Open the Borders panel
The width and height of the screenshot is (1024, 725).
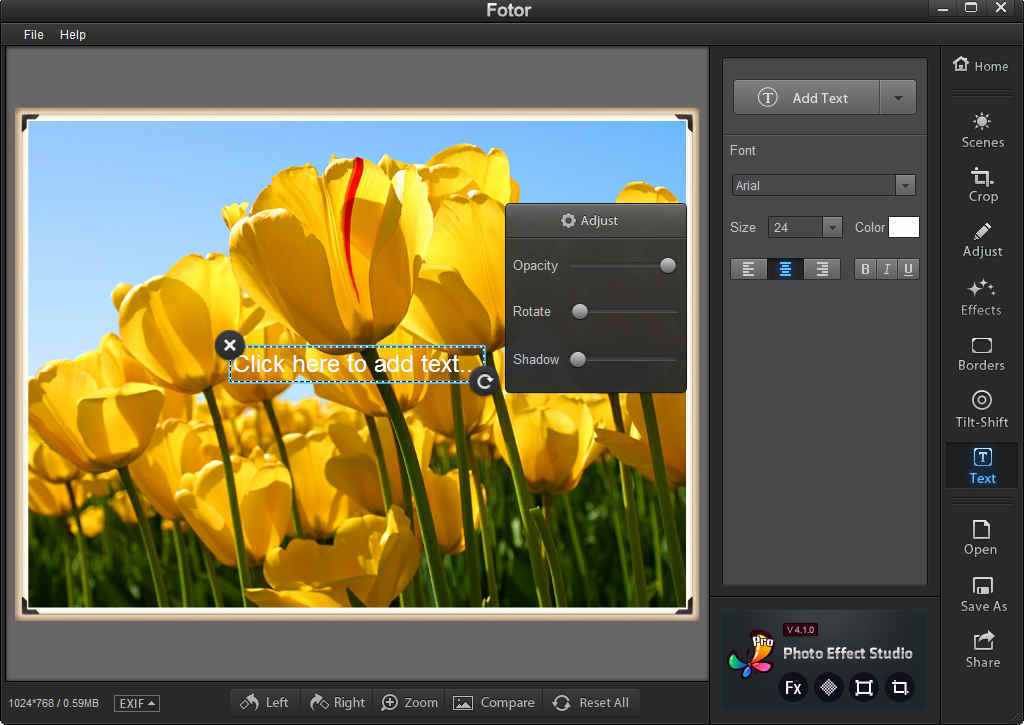tap(981, 355)
